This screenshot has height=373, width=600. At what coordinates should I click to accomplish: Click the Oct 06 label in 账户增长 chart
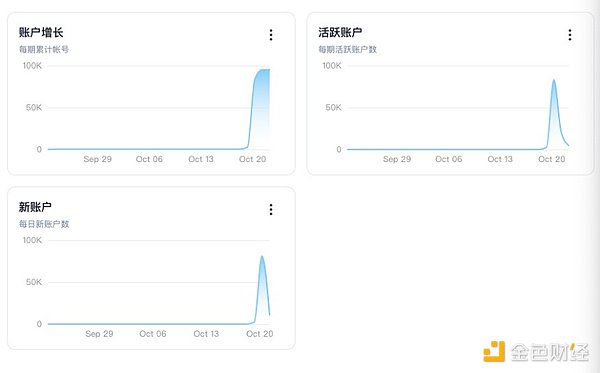149,159
